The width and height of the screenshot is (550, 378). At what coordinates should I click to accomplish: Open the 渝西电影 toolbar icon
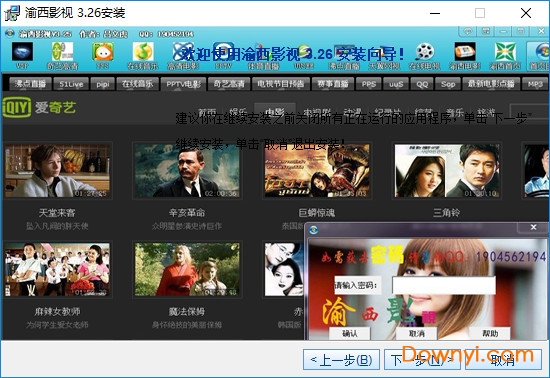(x=465, y=55)
